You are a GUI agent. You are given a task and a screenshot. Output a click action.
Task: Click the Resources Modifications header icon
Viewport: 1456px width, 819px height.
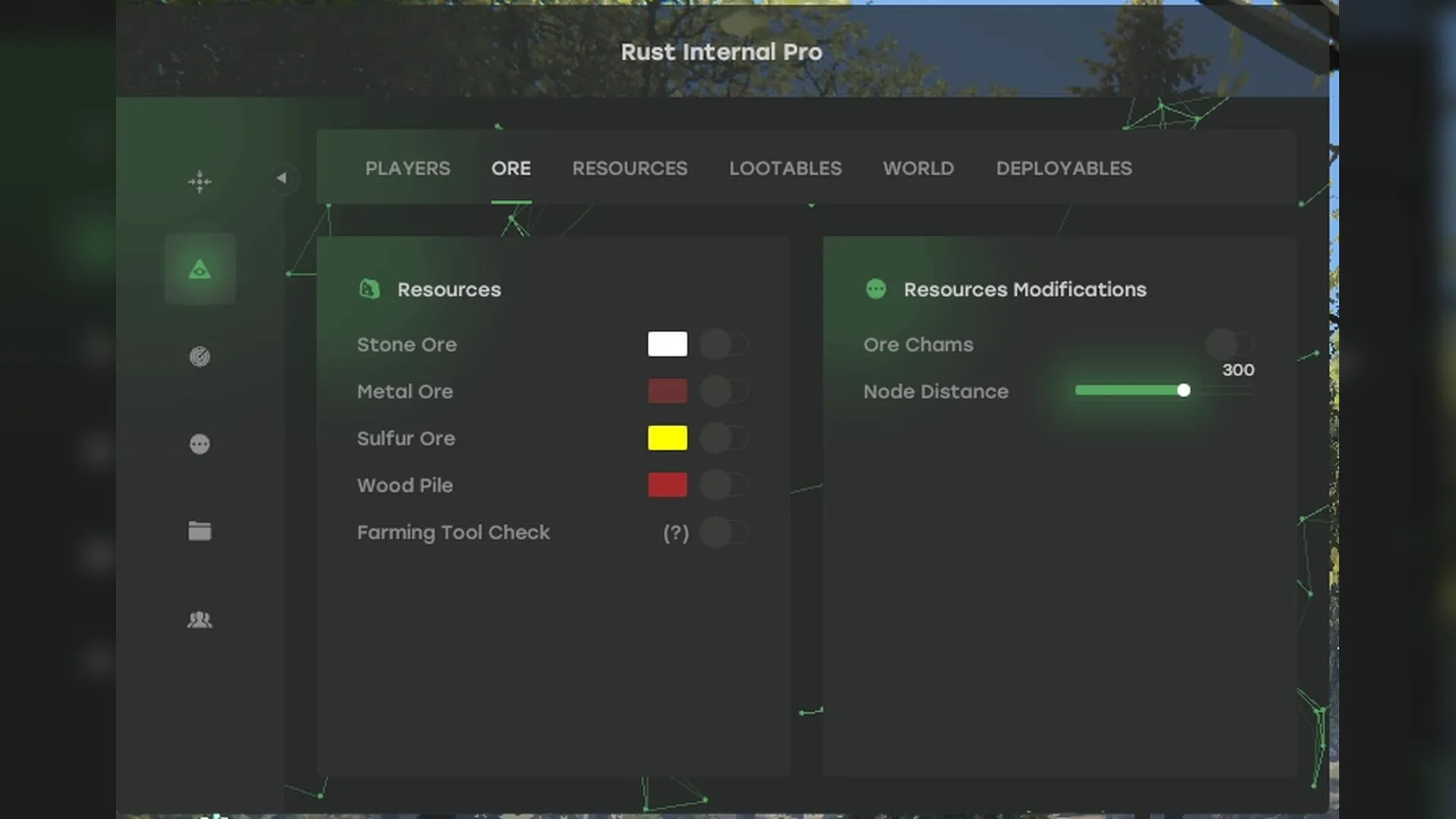[x=876, y=289]
